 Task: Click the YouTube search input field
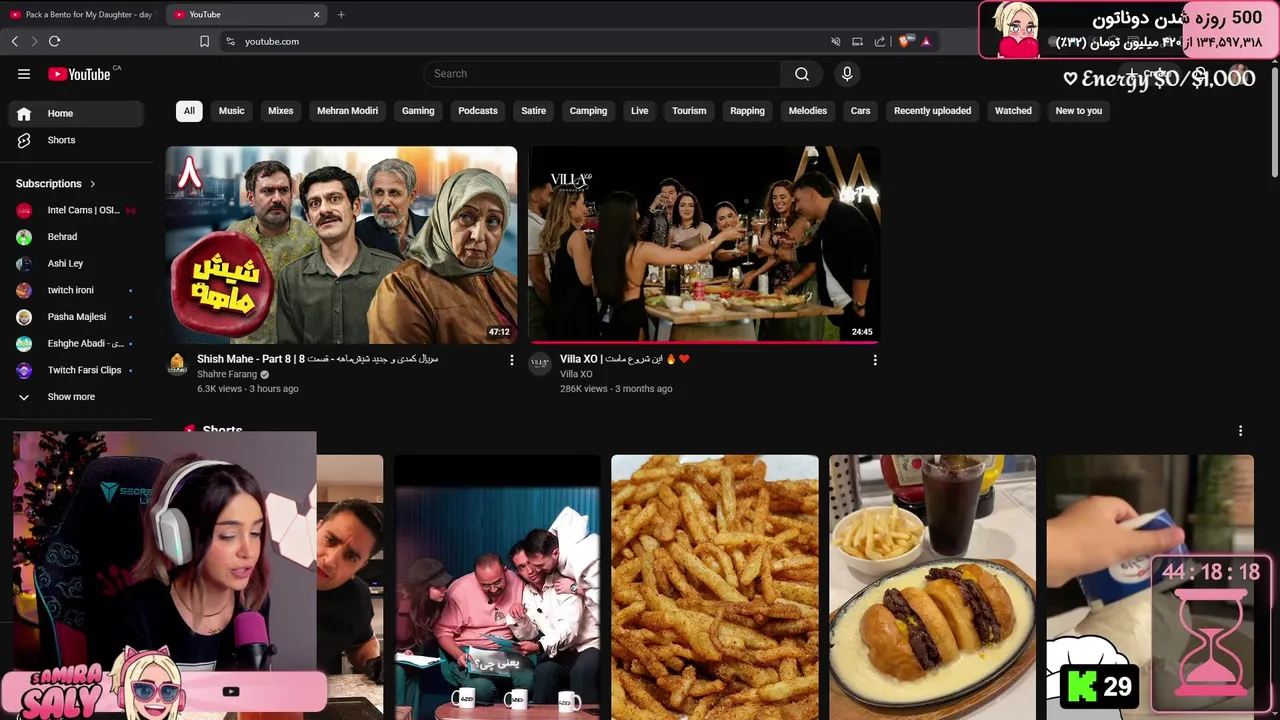(x=602, y=74)
